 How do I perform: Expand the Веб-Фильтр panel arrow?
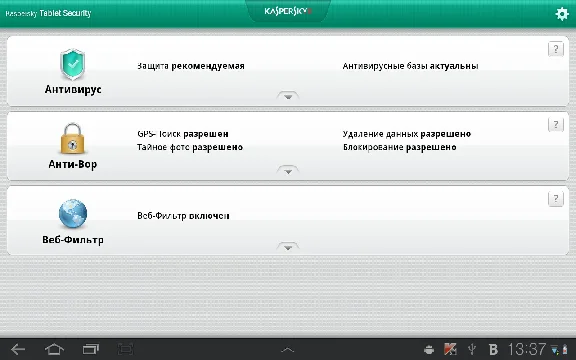(x=288, y=247)
